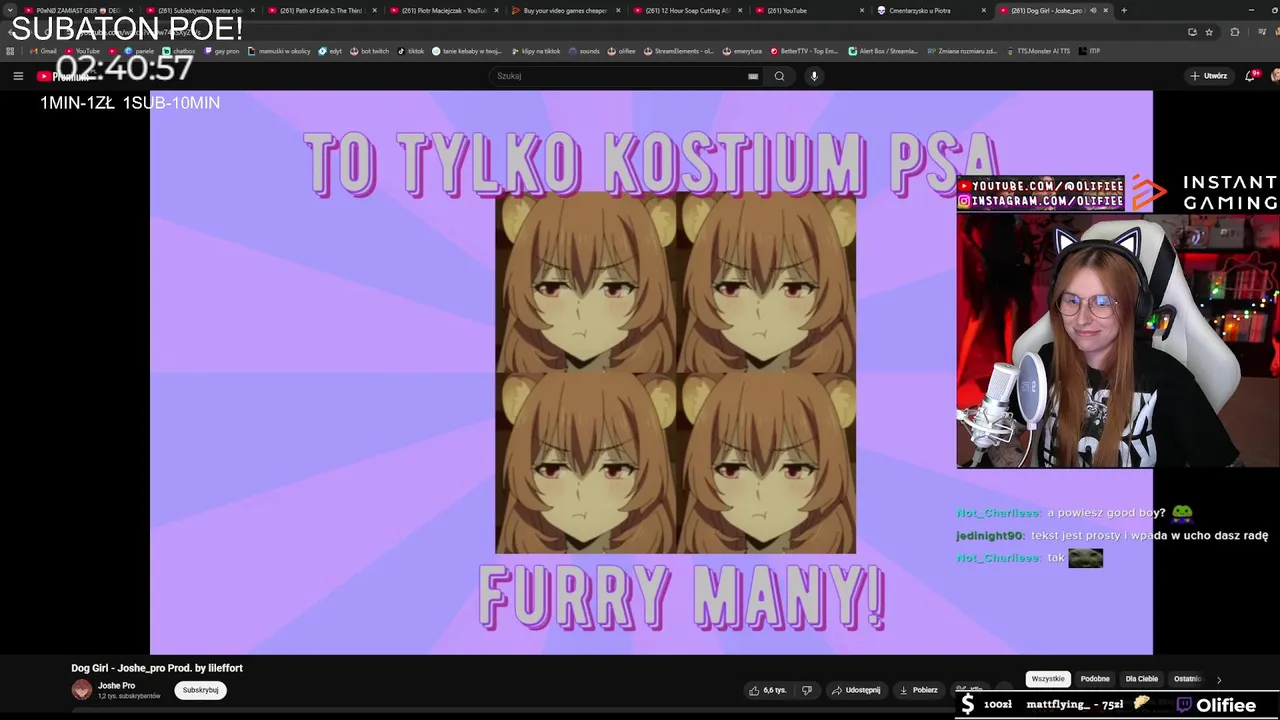The image size is (1280, 720).
Task: Close the Cmentarzysko u Piotra tab
Action: pyautogui.click(x=985, y=11)
